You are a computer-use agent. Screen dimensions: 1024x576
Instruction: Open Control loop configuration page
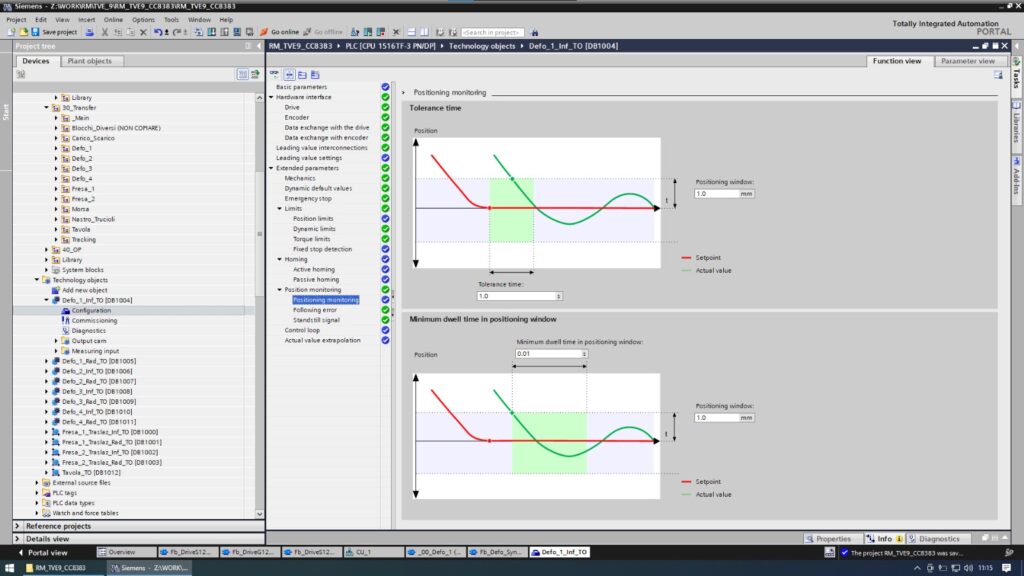pos(302,330)
